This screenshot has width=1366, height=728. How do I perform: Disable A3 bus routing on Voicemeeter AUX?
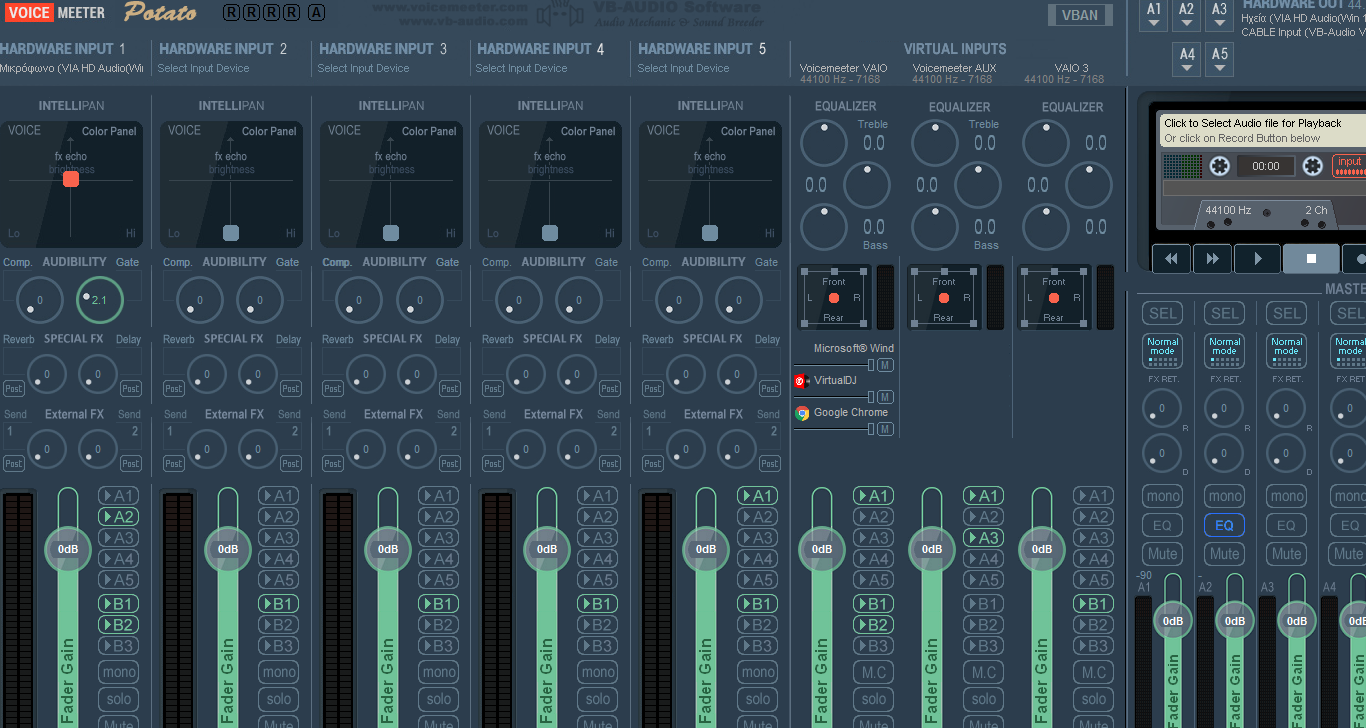[983, 538]
